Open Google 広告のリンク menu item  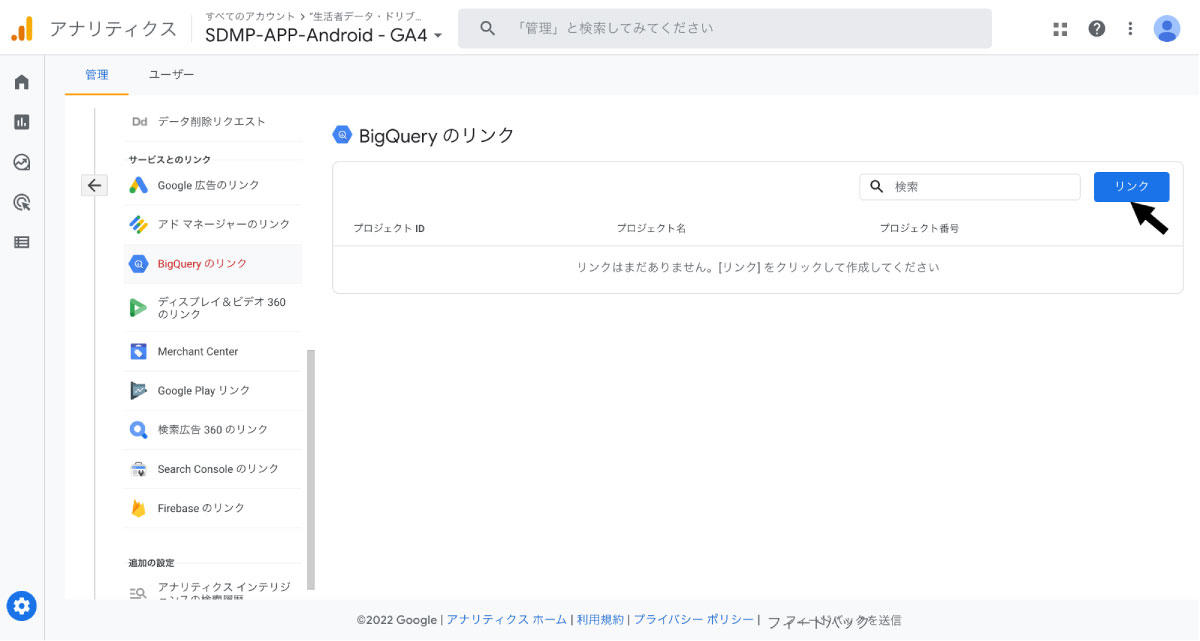211,185
